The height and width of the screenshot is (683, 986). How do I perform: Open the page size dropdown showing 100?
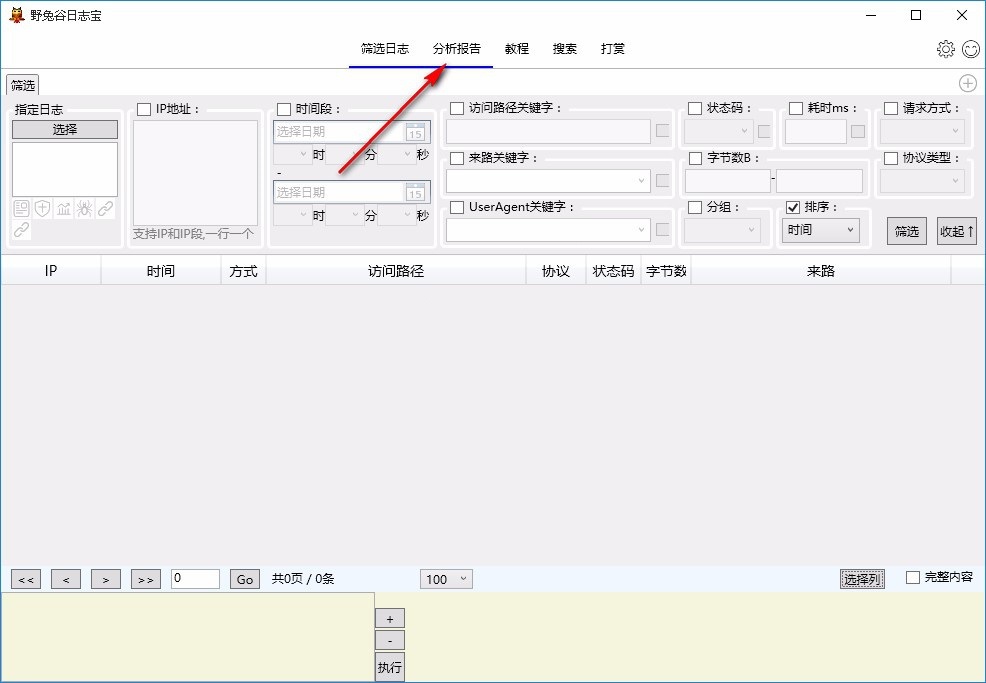pyautogui.click(x=446, y=579)
